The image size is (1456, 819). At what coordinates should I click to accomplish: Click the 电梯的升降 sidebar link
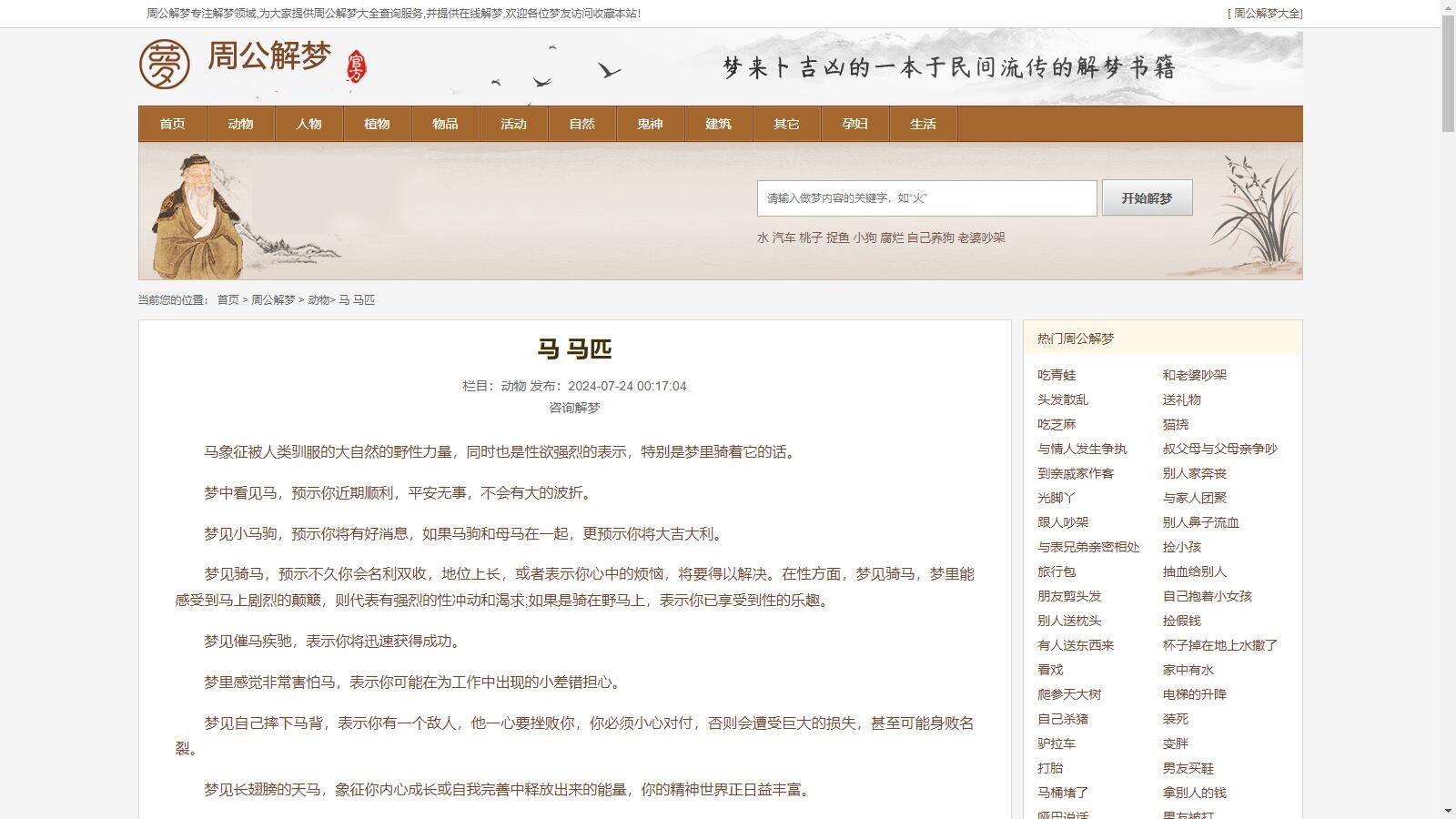click(x=1193, y=694)
